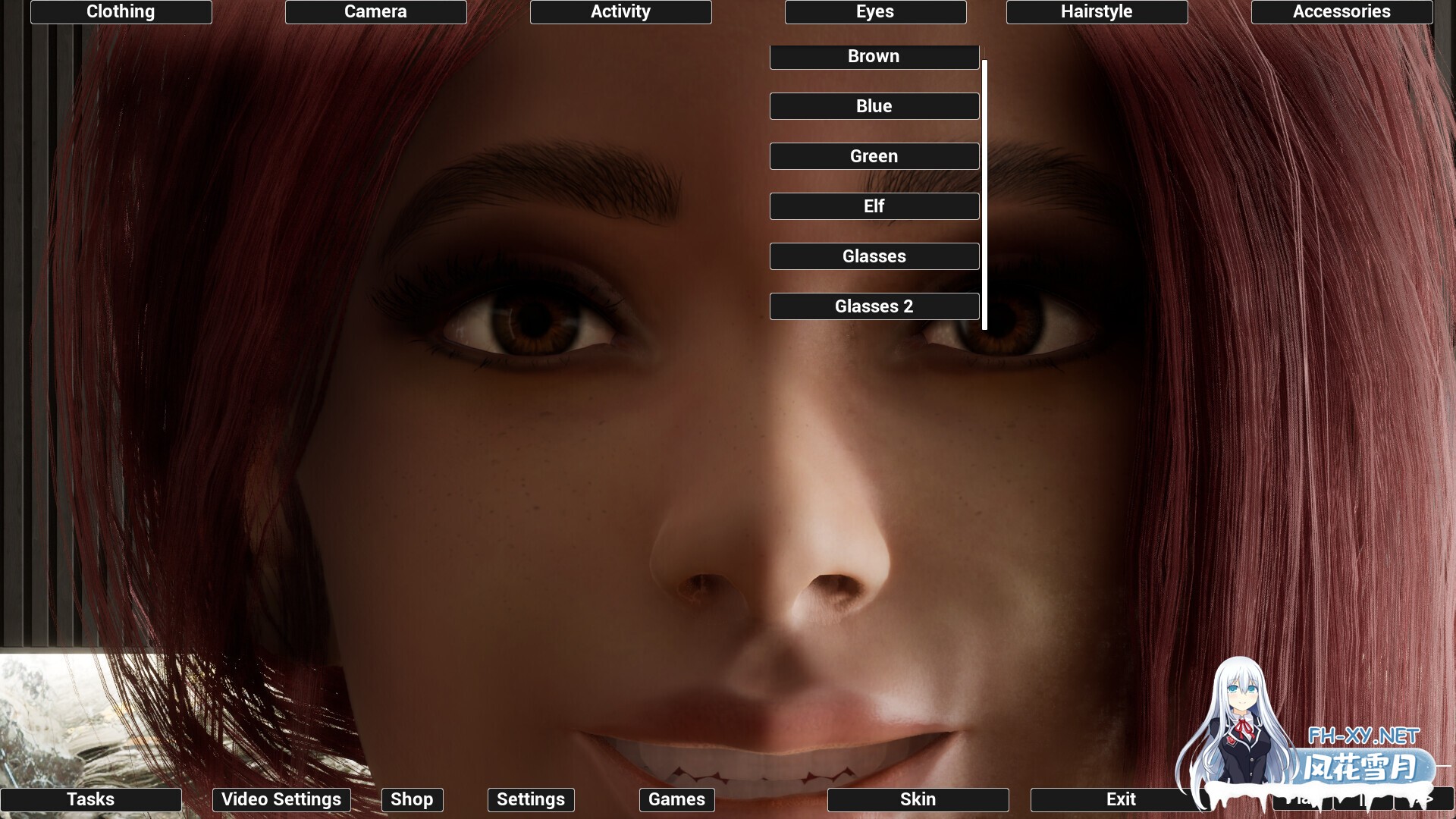Screen dimensions: 1456x819
Task: Select Elf eye style option
Action: click(x=874, y=206)
